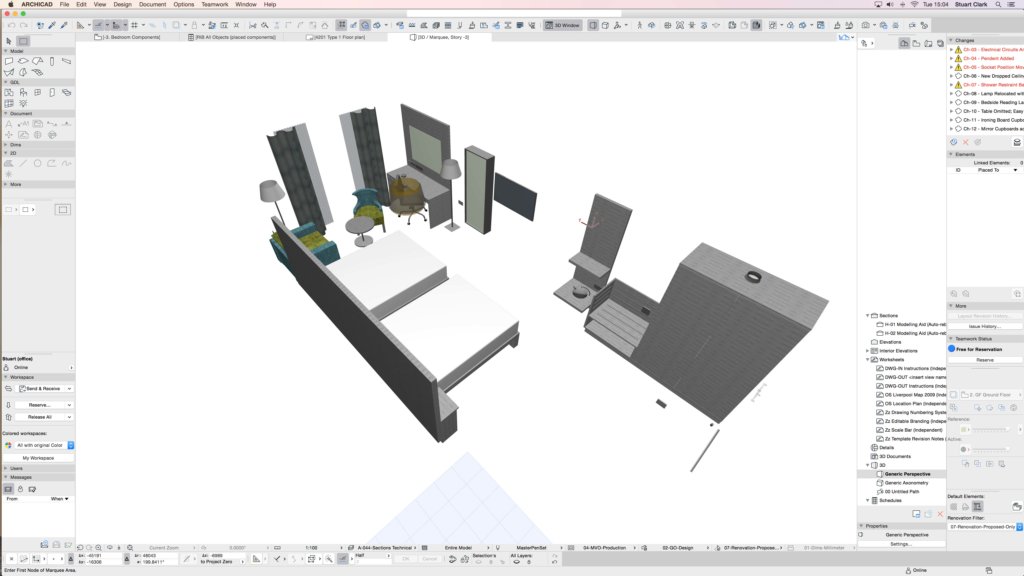Choose the Wall tool in Model section
This screenshot has height=576, width=1024.
point(9,61)
